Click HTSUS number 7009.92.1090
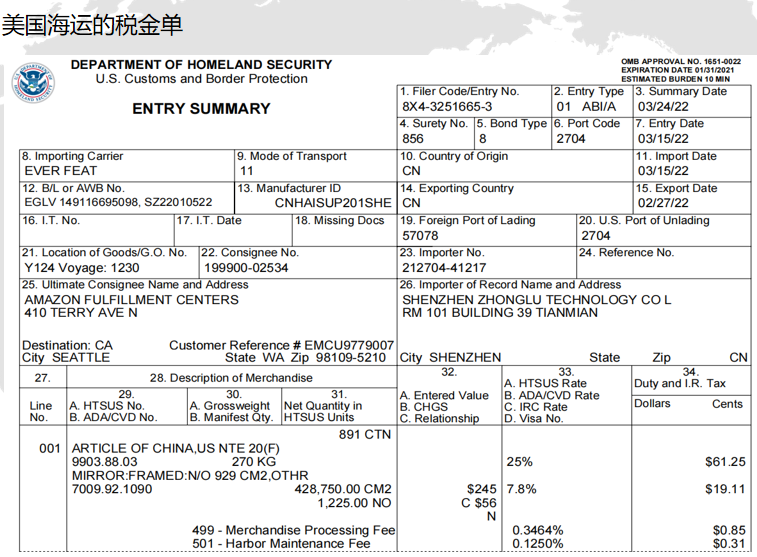The width and height of the screenshot is (757, 557). (x=113, y=491)
